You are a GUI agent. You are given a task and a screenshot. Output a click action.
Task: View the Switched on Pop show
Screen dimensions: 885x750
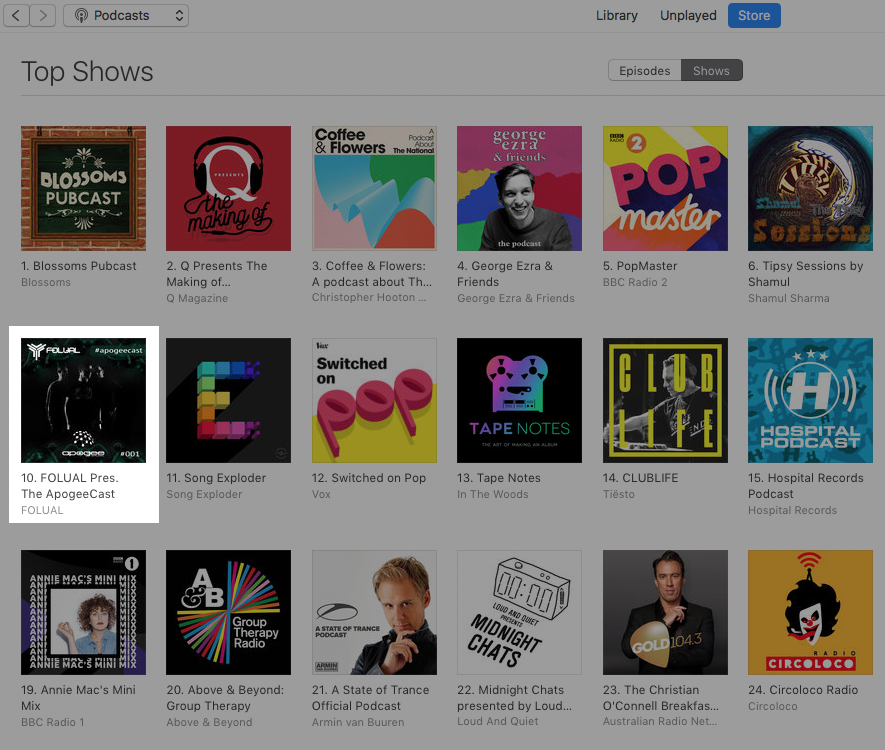pos(374,400)
